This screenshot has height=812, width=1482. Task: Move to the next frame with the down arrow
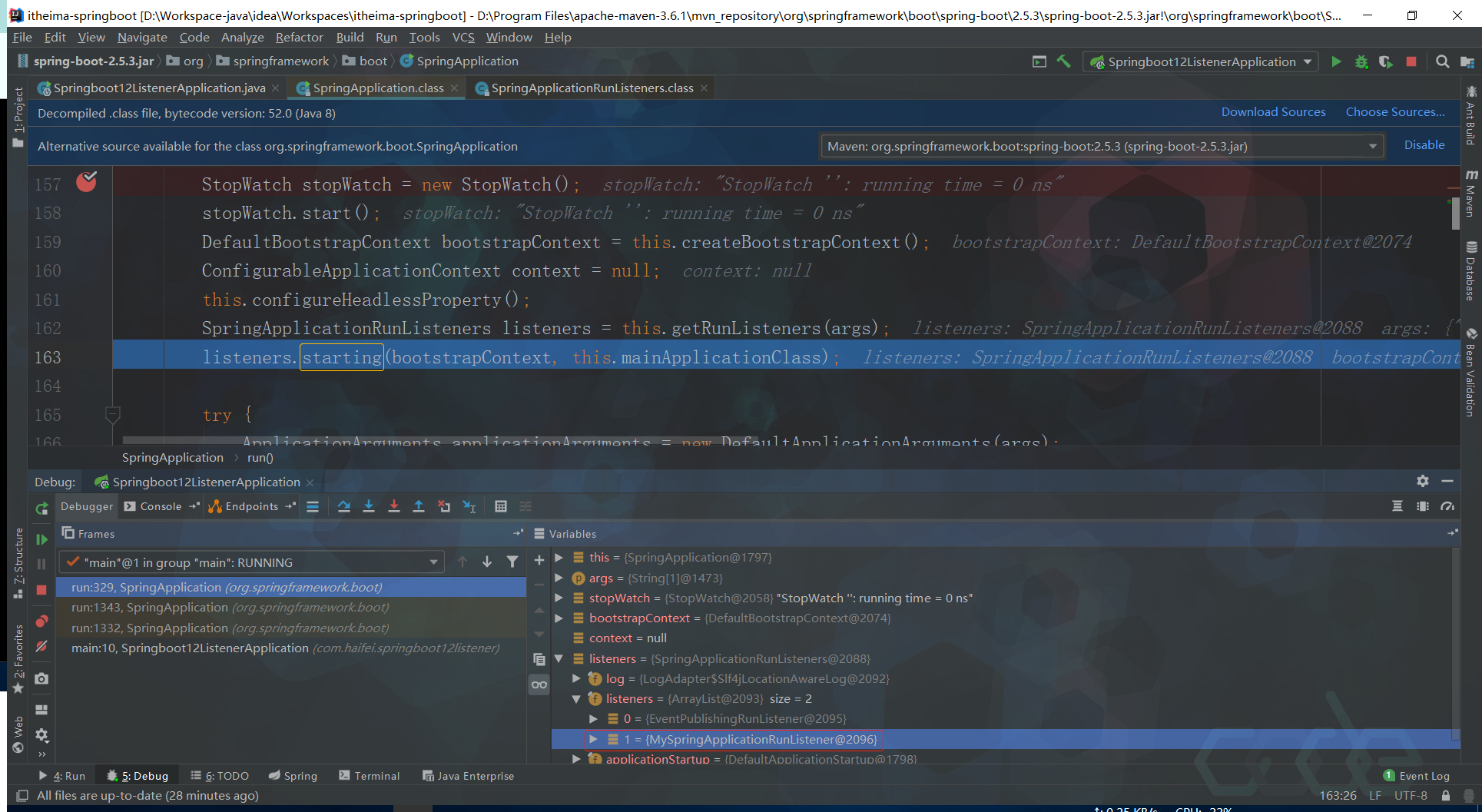coord(487,562)
